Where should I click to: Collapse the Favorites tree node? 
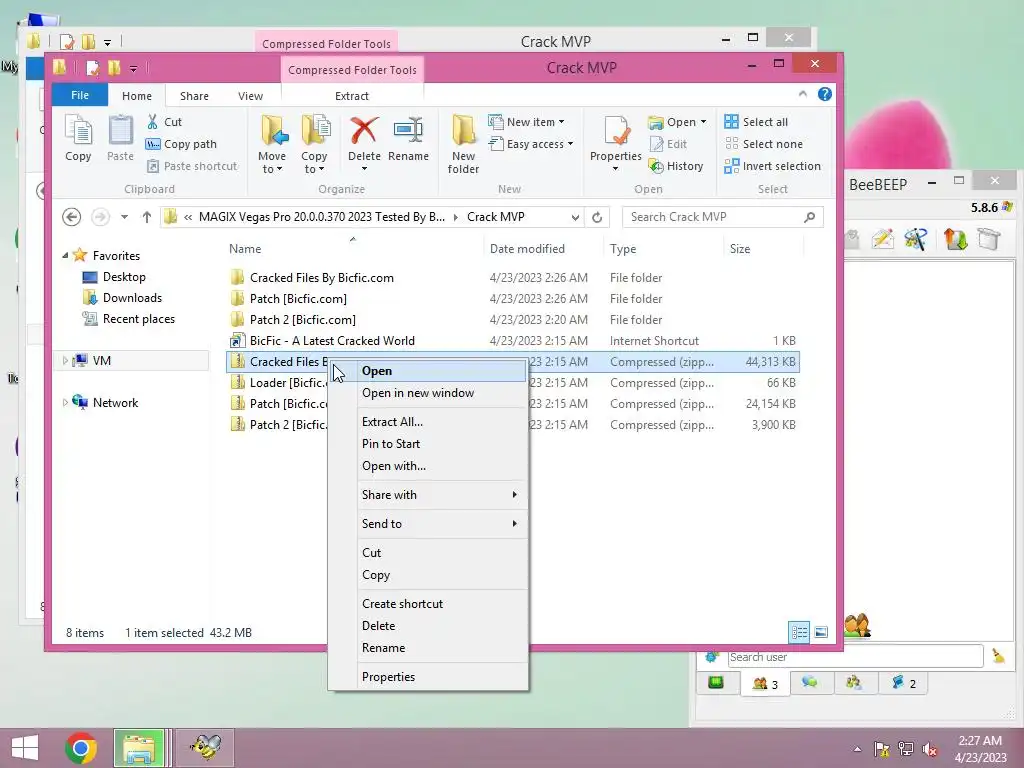click(65, 255)
